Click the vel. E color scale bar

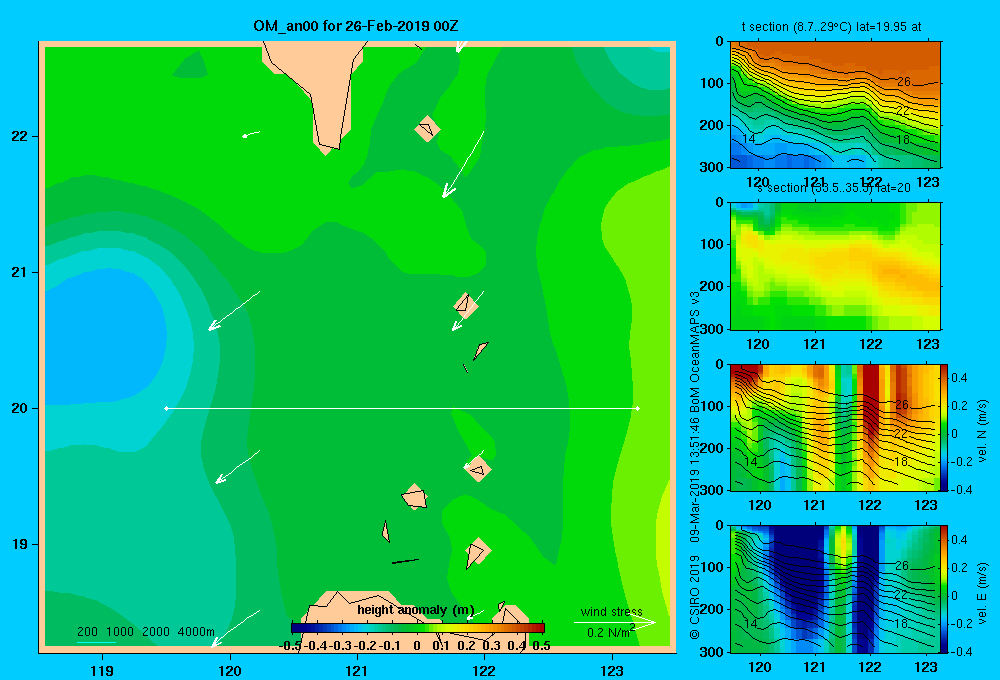click(x=945, y=589)
